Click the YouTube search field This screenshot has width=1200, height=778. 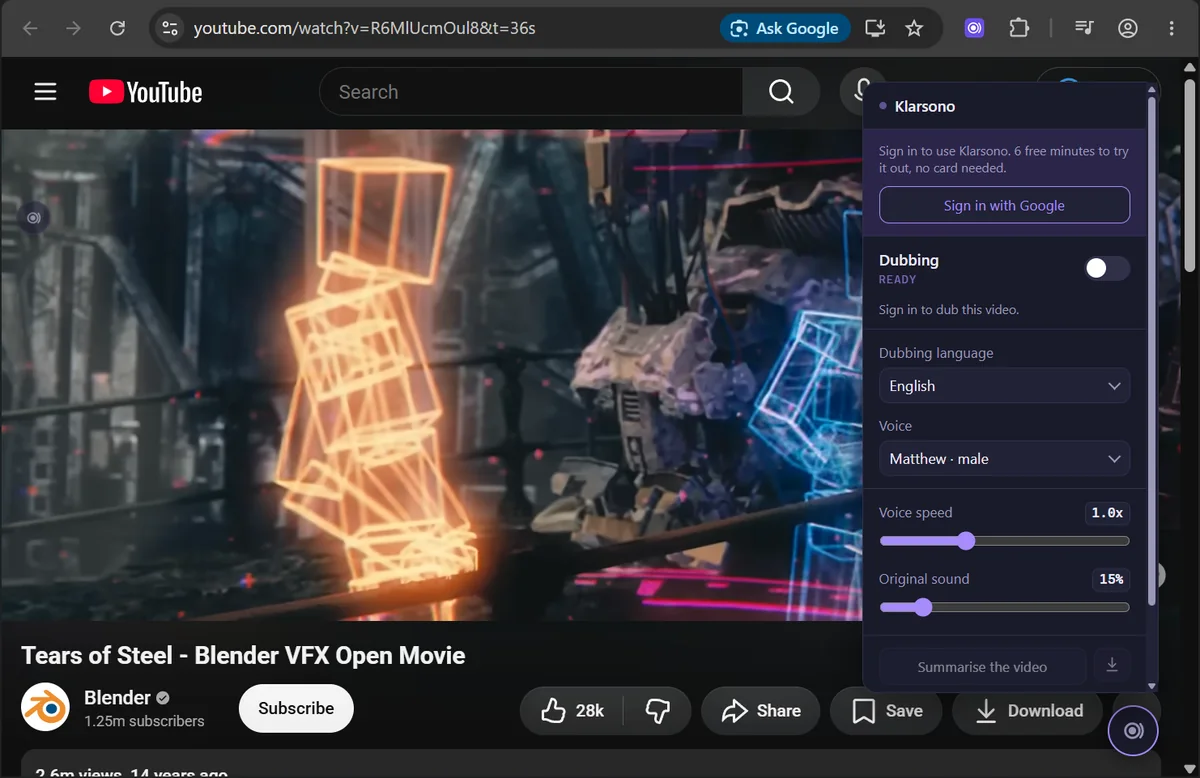pos(531,92)
